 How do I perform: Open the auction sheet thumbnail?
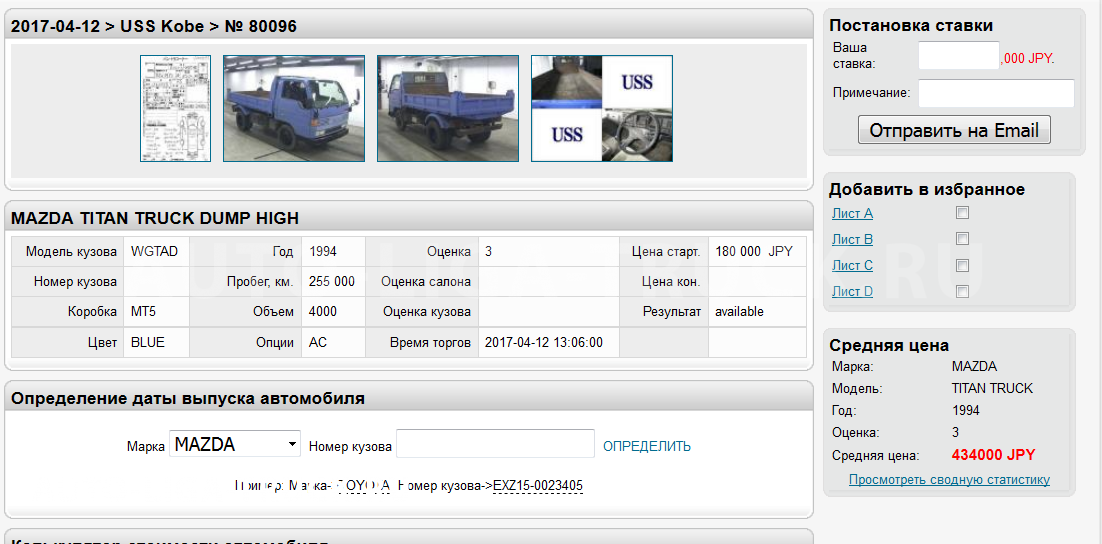175,108
